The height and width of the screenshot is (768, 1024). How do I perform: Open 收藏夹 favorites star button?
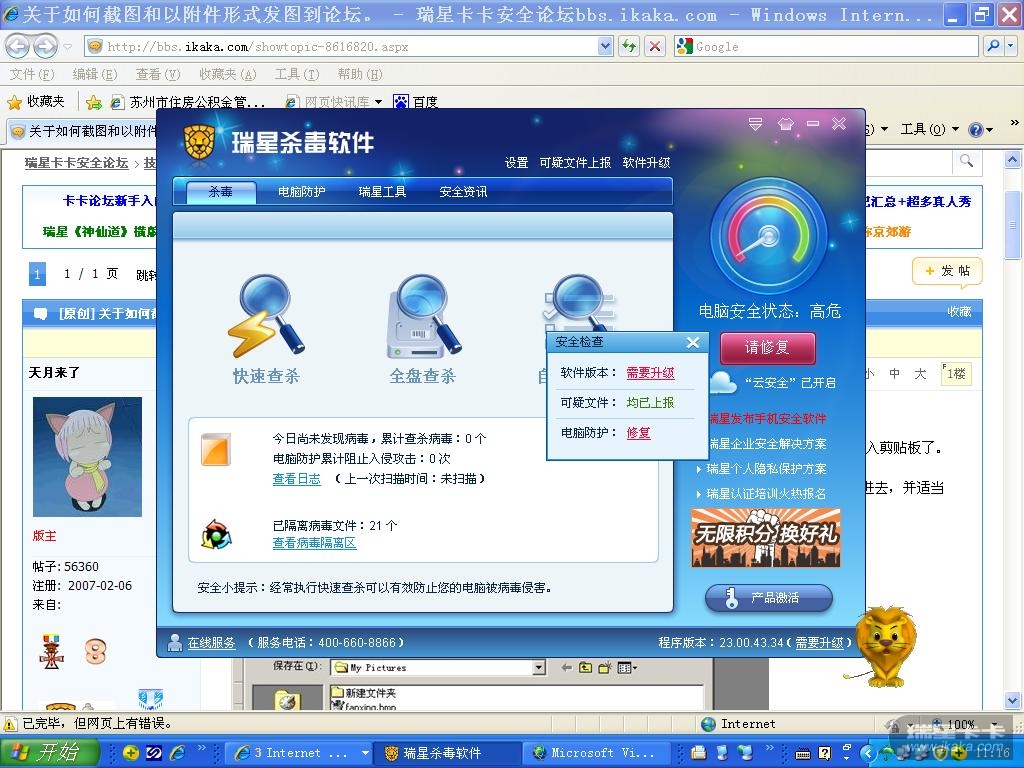tap(36, 101)
